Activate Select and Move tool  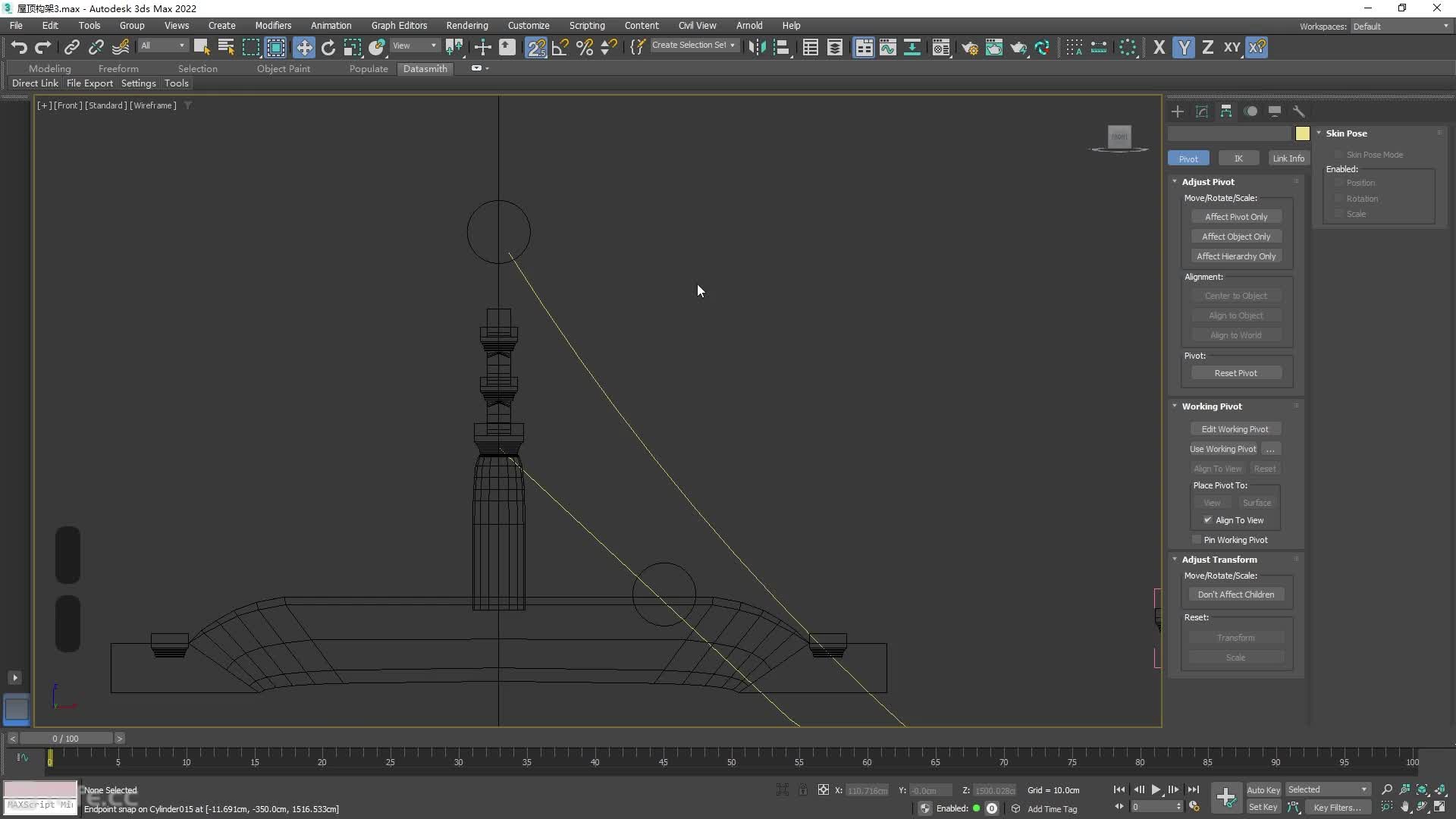(304, 47)
